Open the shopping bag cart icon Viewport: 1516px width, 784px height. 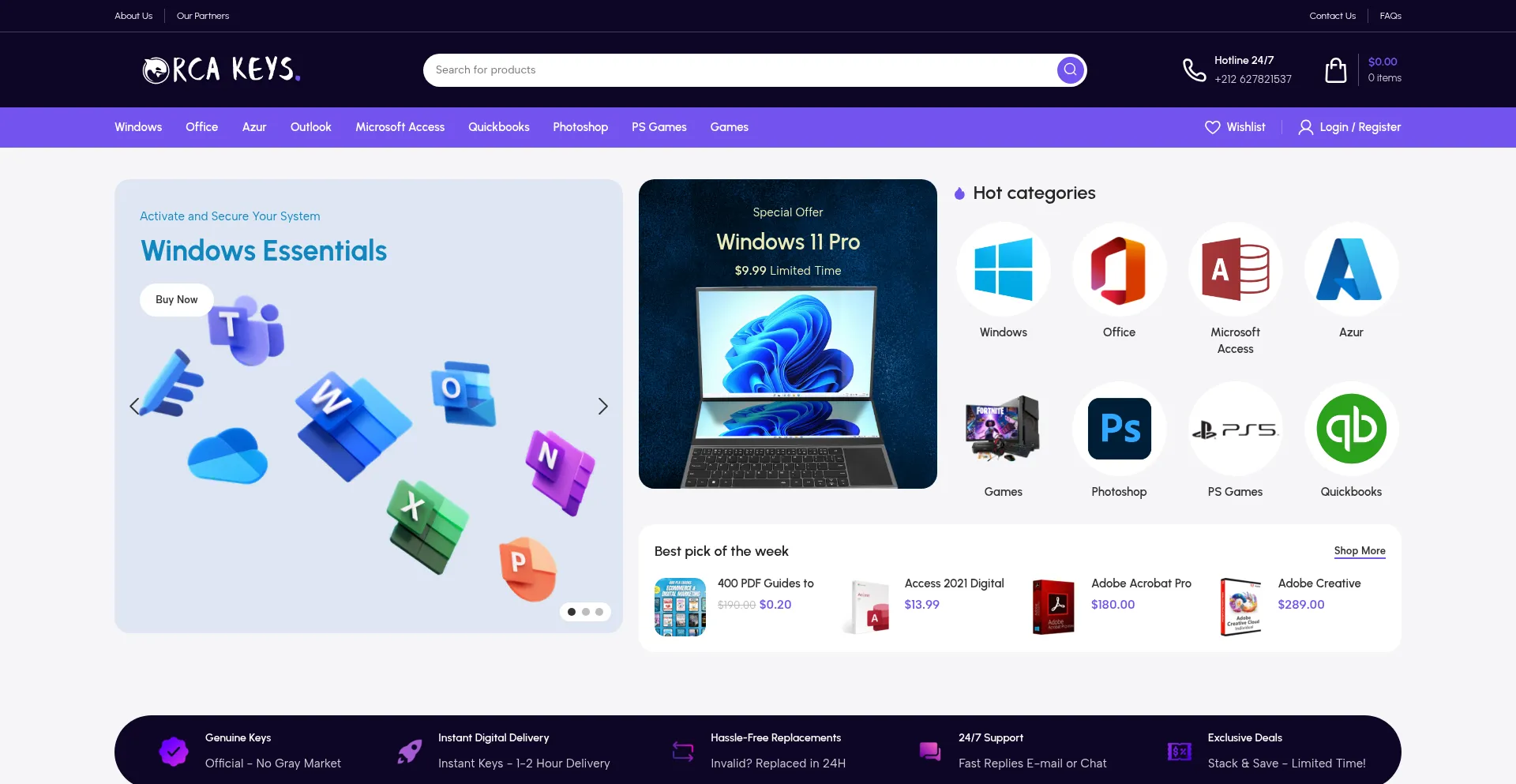coord(1335,70)
